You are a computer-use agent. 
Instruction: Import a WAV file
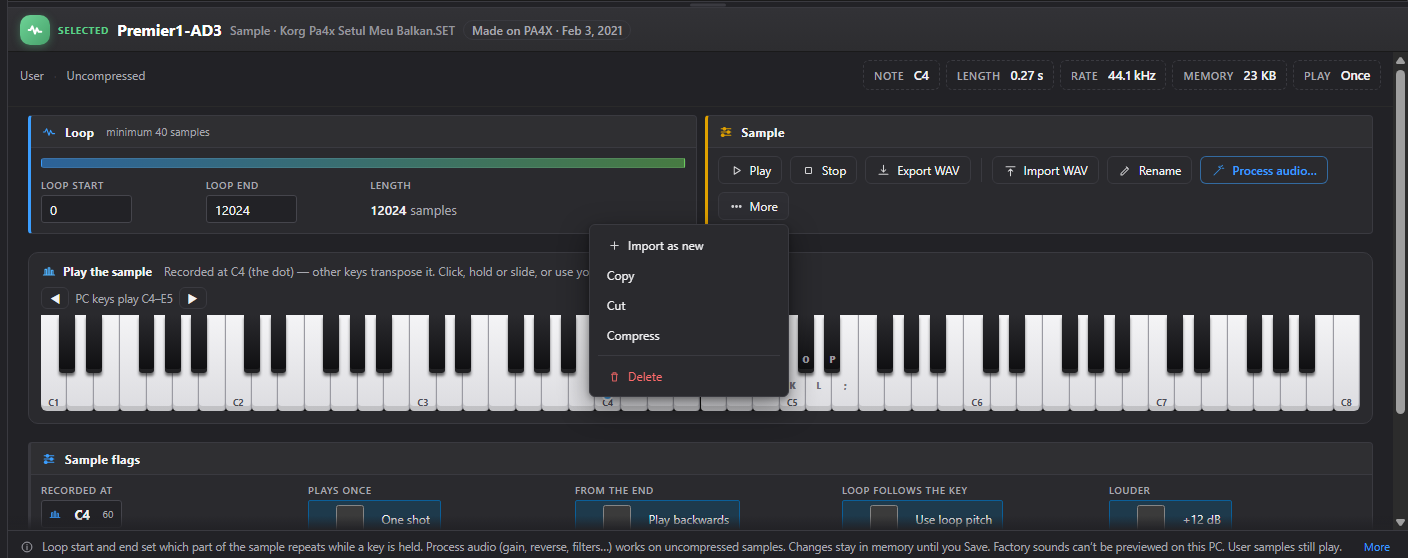pos(1045,171)
